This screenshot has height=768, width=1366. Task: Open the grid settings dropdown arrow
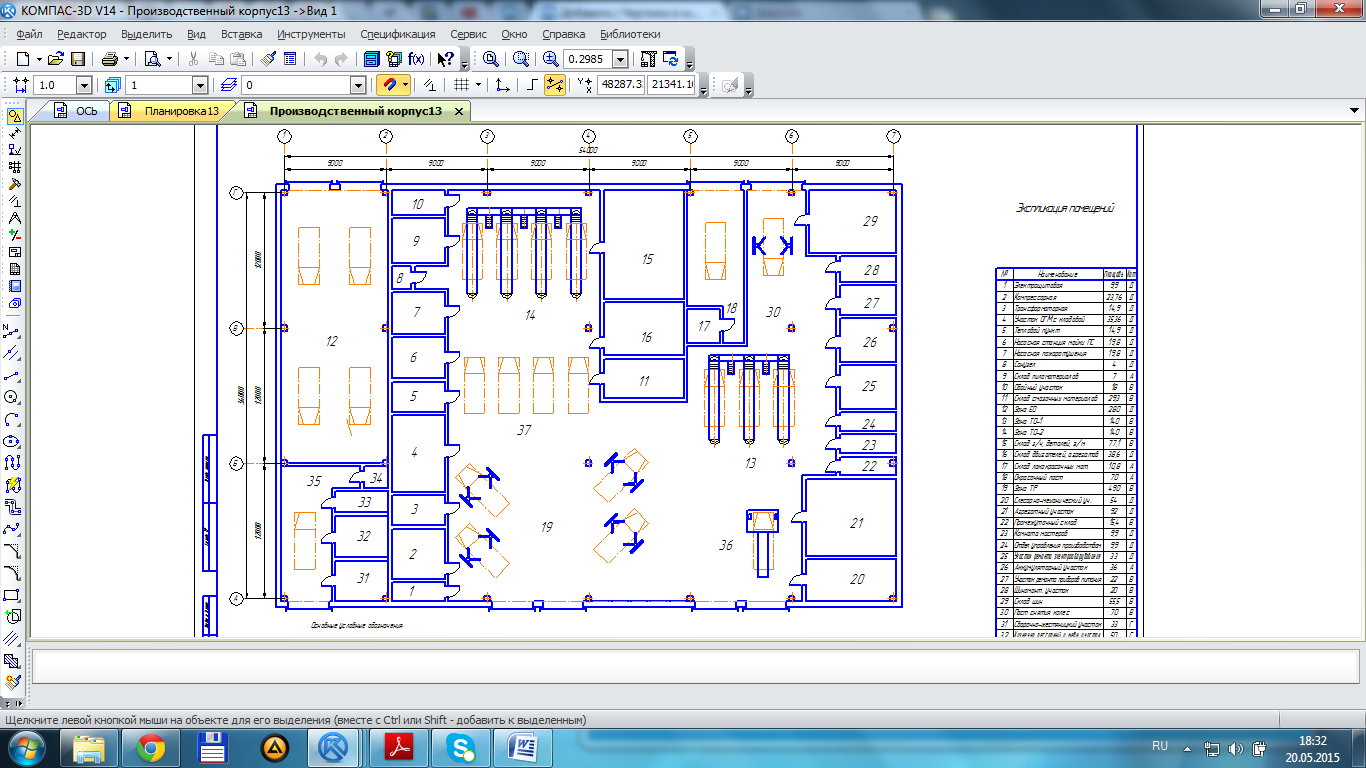pyautogui.click(x=478, y=86)
